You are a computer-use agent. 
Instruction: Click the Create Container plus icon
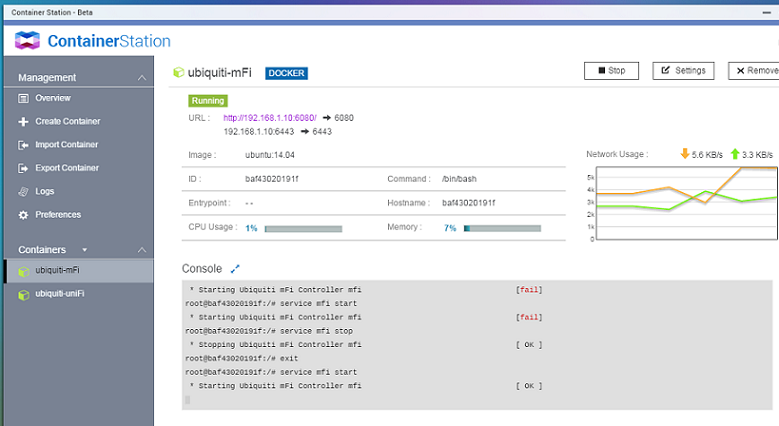(x=23, y=121)
